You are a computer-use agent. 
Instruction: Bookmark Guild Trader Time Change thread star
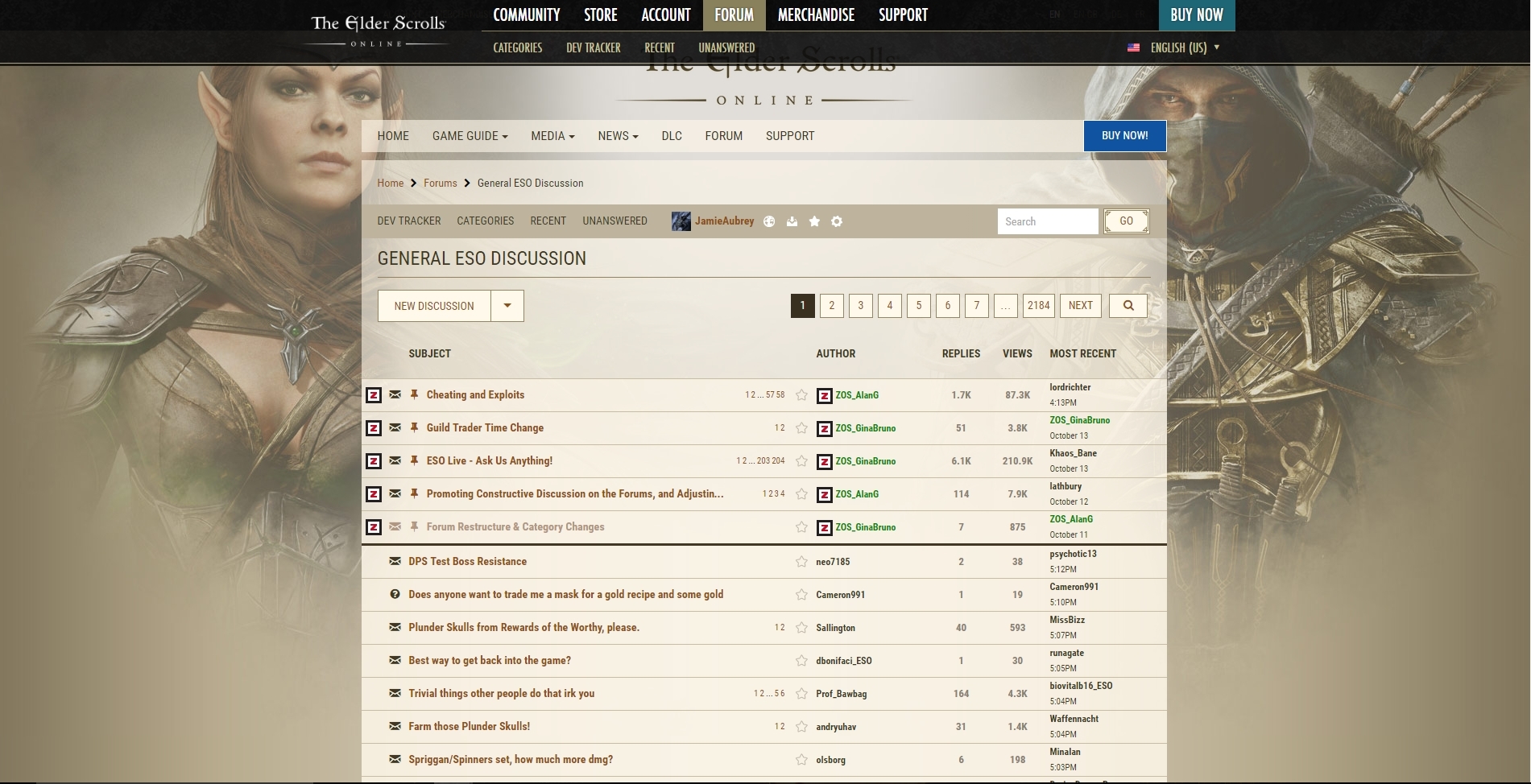(x=801, y=428)
